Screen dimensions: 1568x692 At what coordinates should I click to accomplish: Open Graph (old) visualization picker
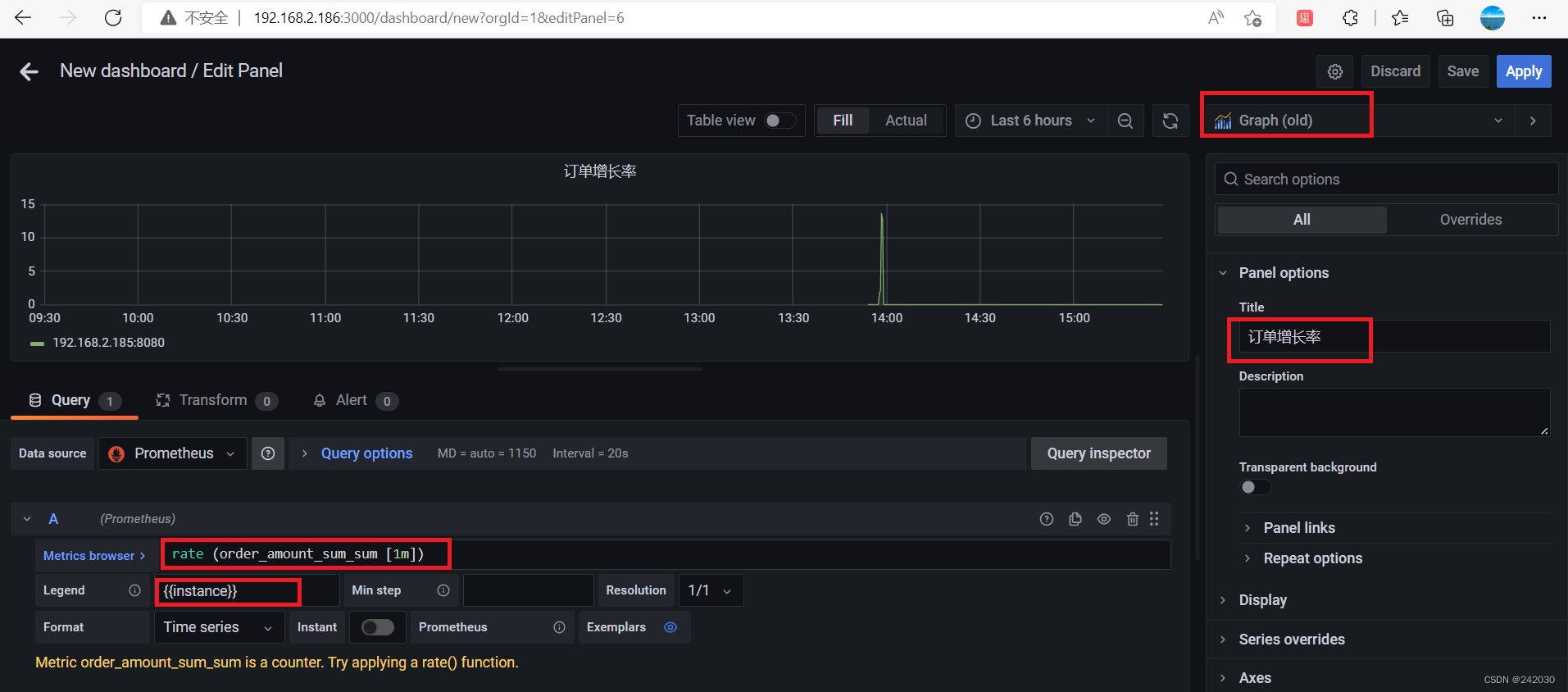tap(1361, 121)
